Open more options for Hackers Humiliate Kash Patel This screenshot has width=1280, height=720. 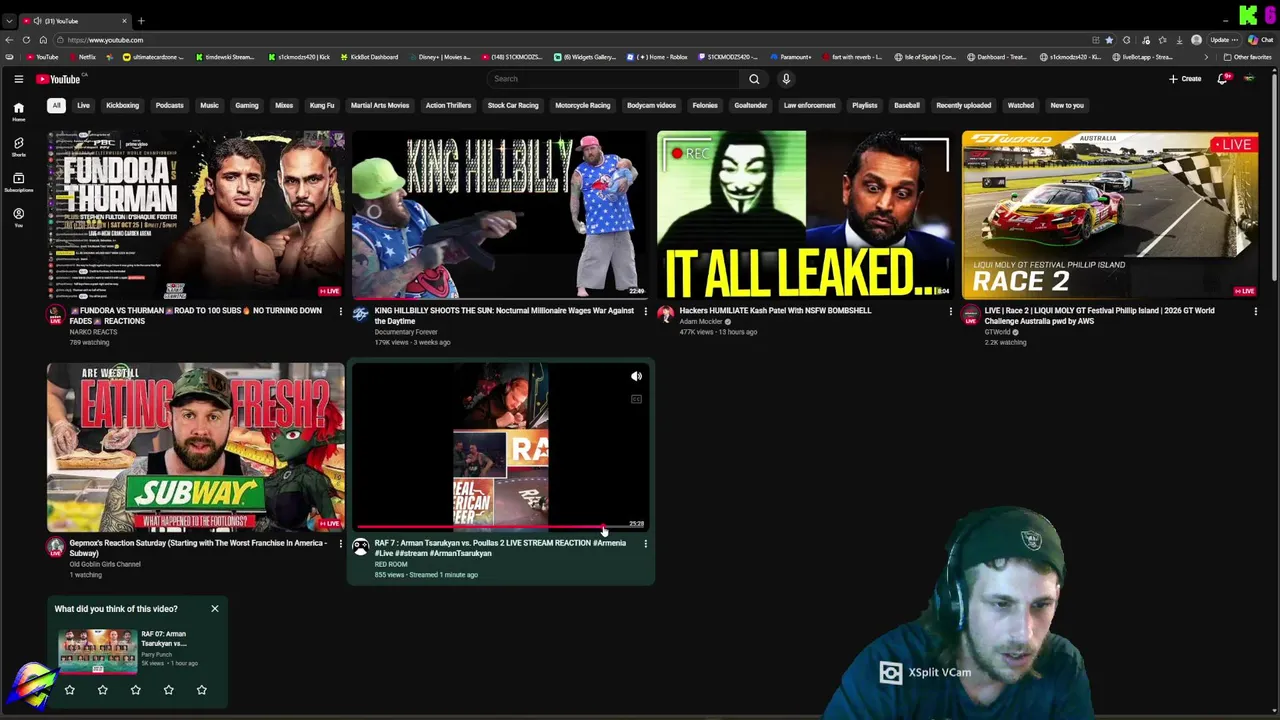click(950, 311)
